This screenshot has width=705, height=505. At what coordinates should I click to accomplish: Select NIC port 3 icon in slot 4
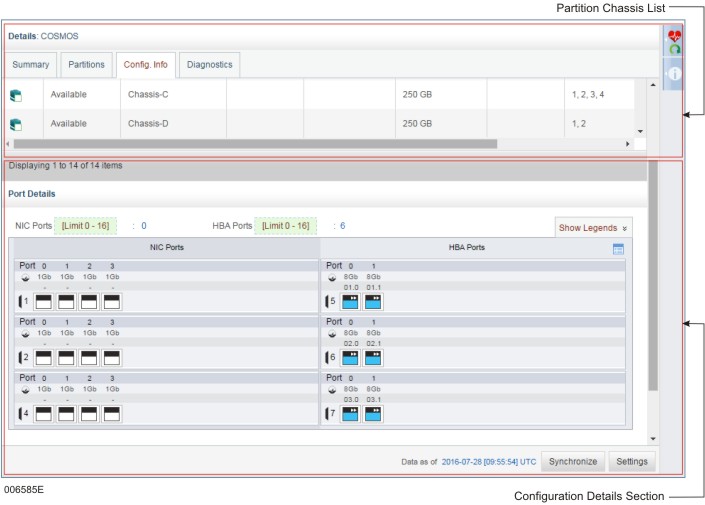click(x=112, y=412)
